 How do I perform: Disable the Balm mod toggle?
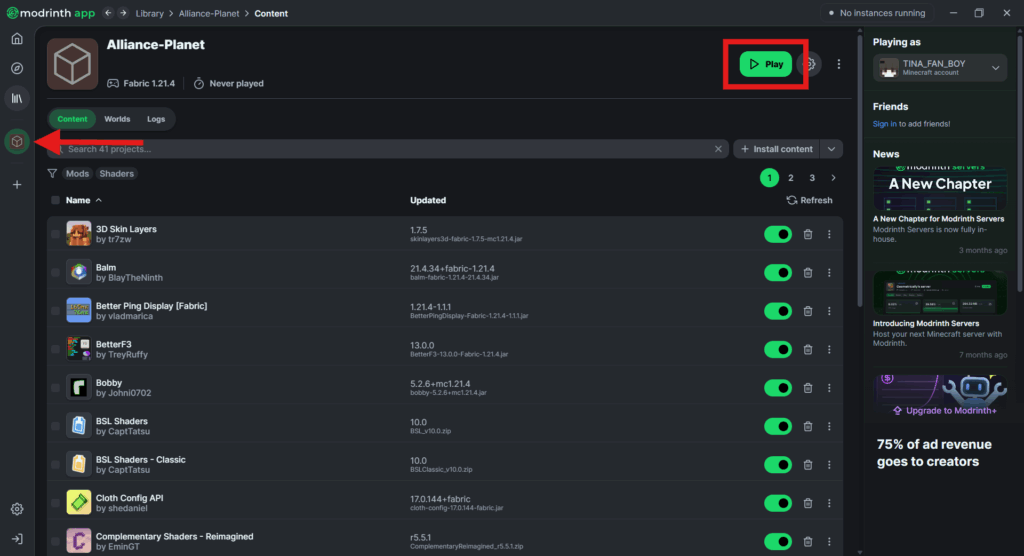pyautogui.click(x=778, y=273)
